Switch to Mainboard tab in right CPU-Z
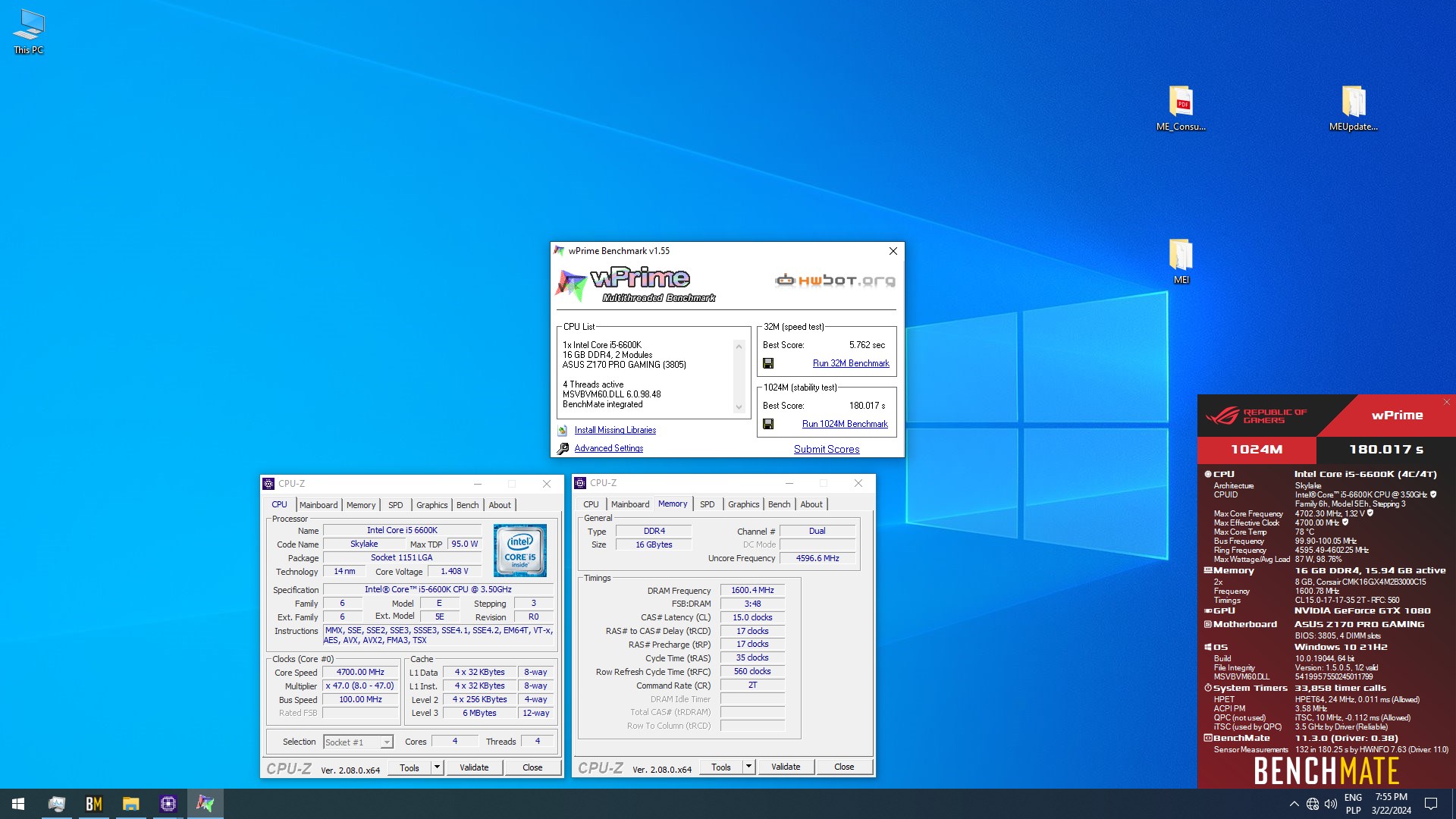1456x819 pixels. pyautogui.click(x=630, y=504)
